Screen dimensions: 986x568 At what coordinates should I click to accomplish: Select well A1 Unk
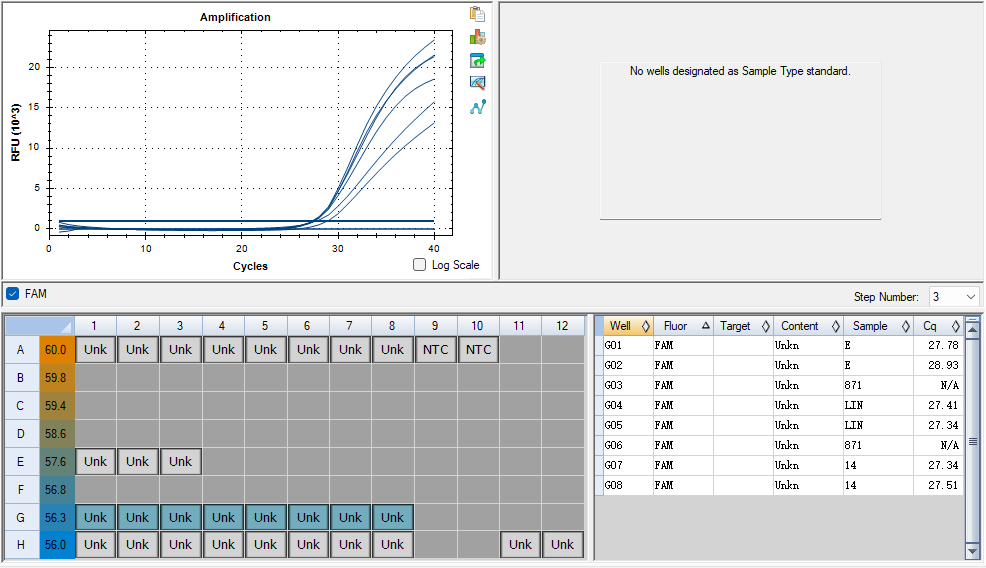pos(96,350)
